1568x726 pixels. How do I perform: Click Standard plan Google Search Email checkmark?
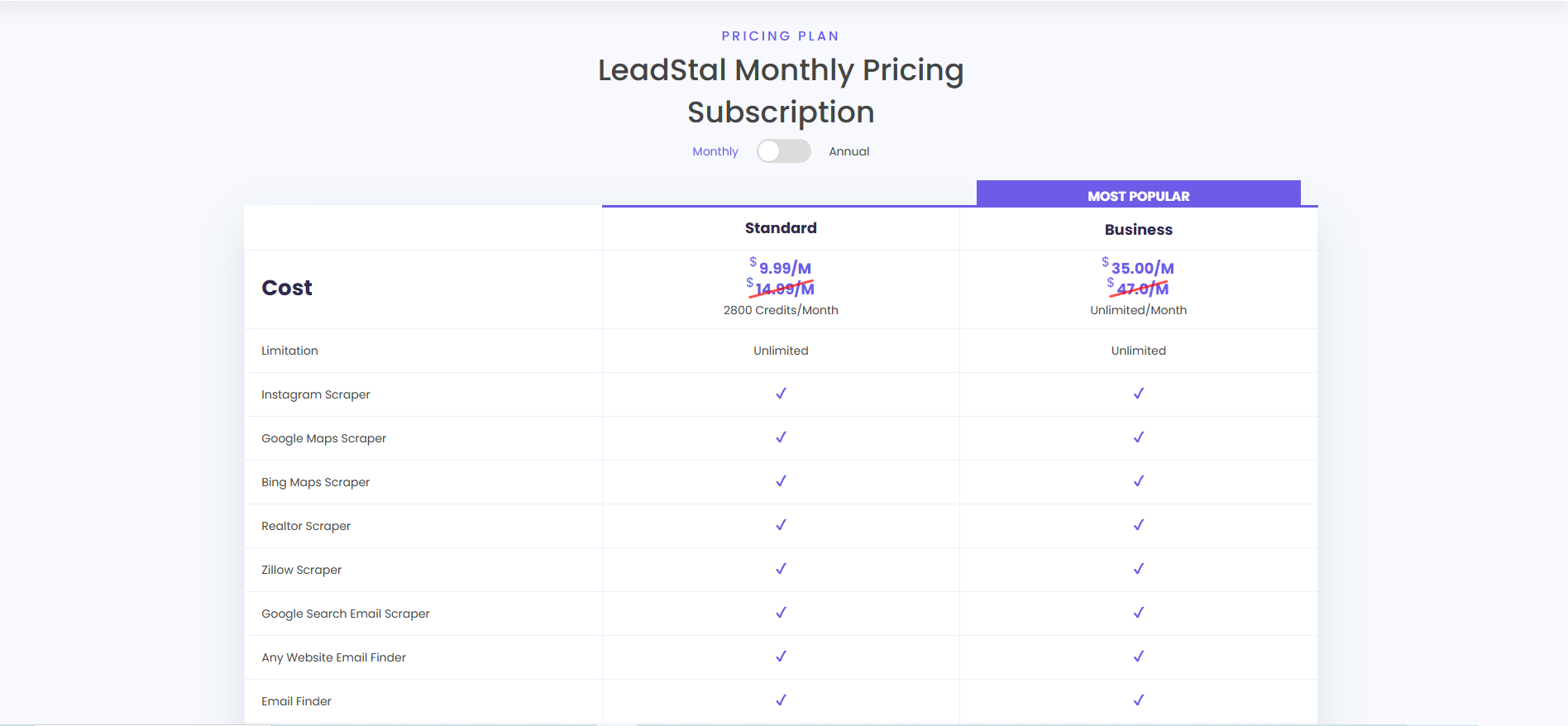pos(781,613)
